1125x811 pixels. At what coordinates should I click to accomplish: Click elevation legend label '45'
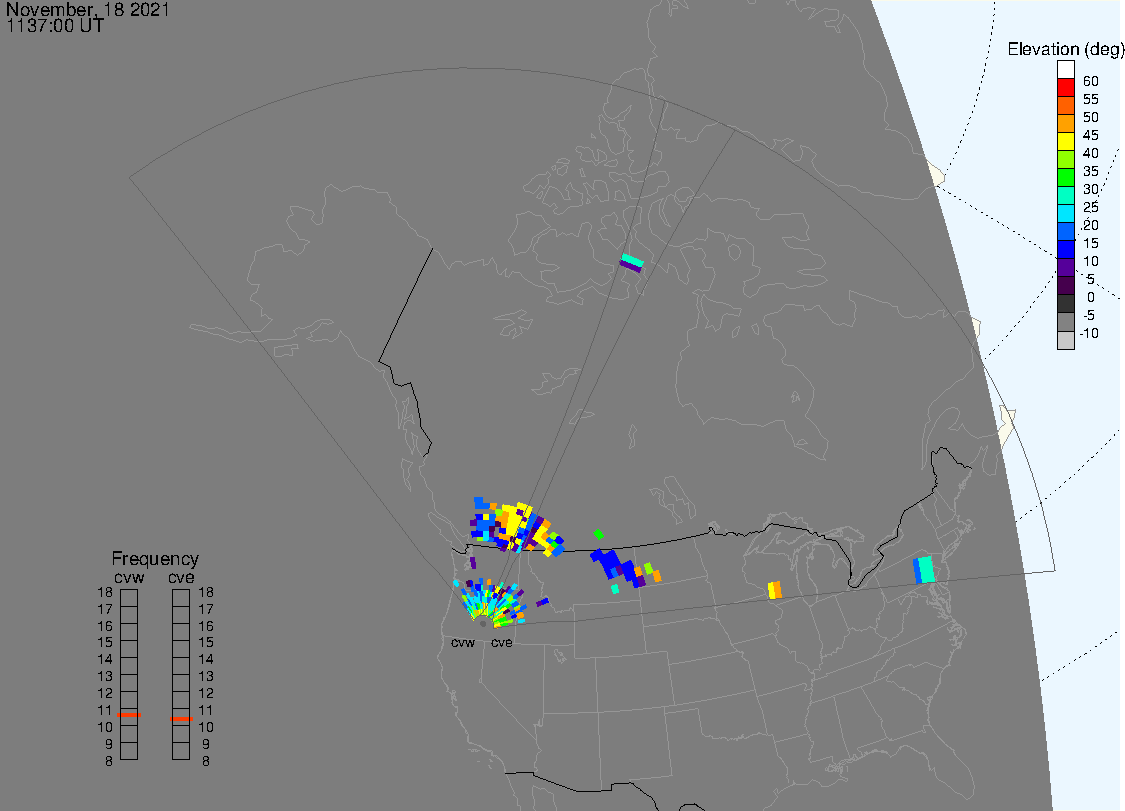coord(1091,136)
